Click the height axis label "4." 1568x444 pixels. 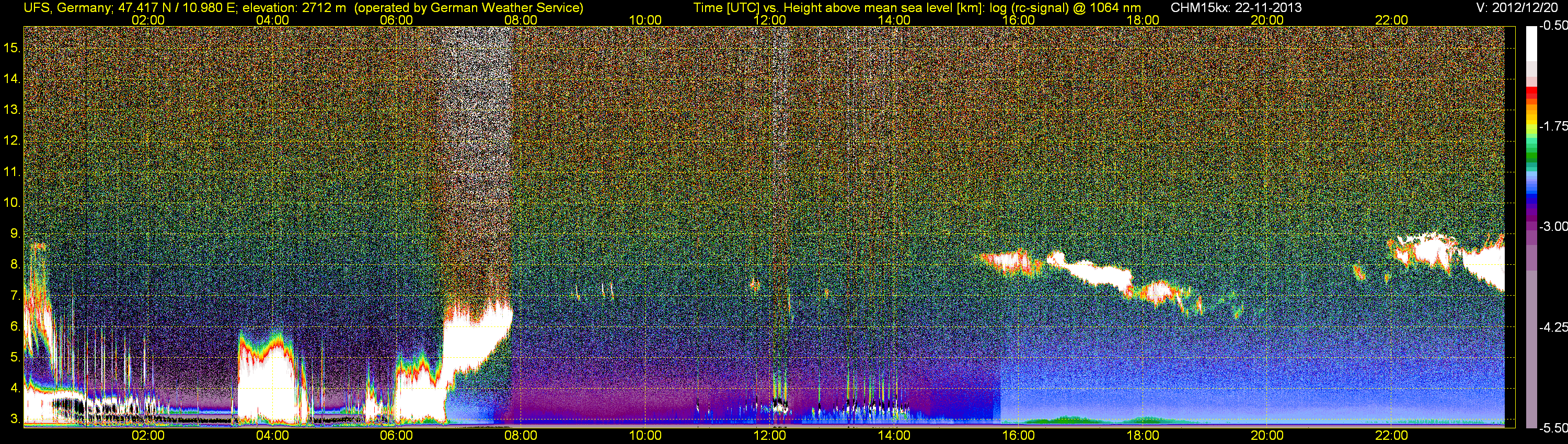pyautogui.click(x=15, y=388)
